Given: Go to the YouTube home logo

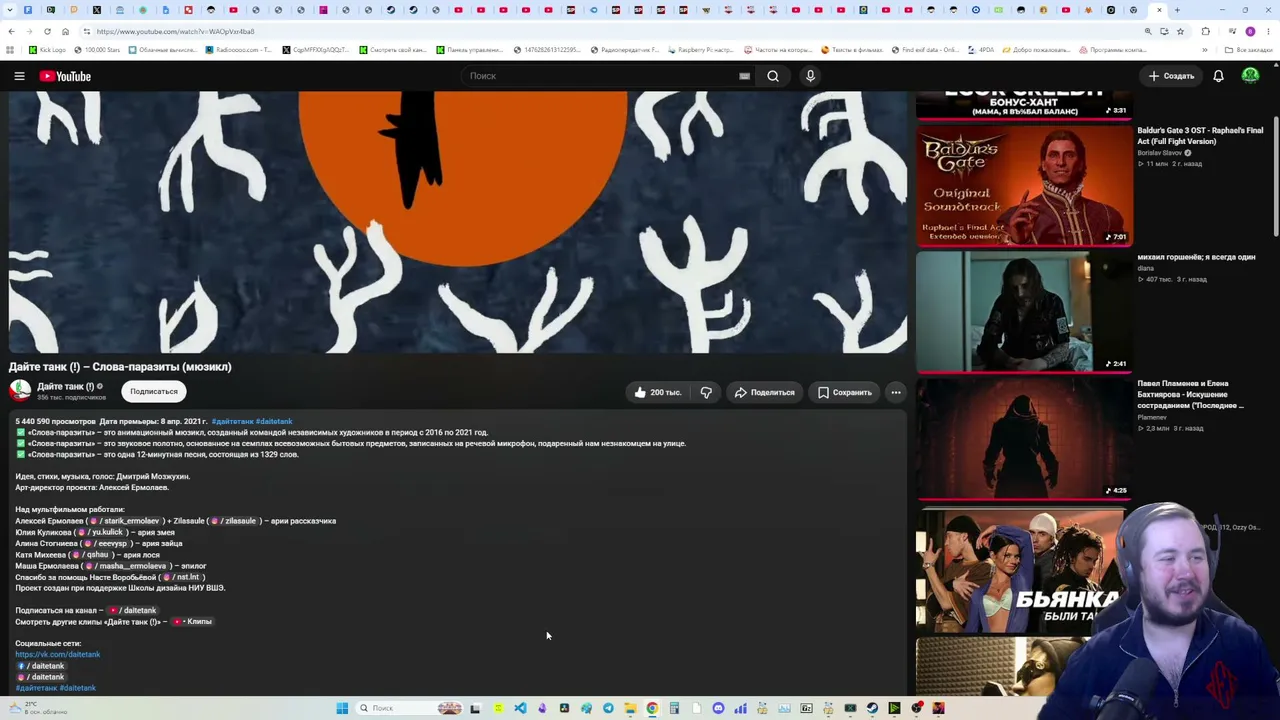Looking at the screenshot, I should (x=65, y=76).
